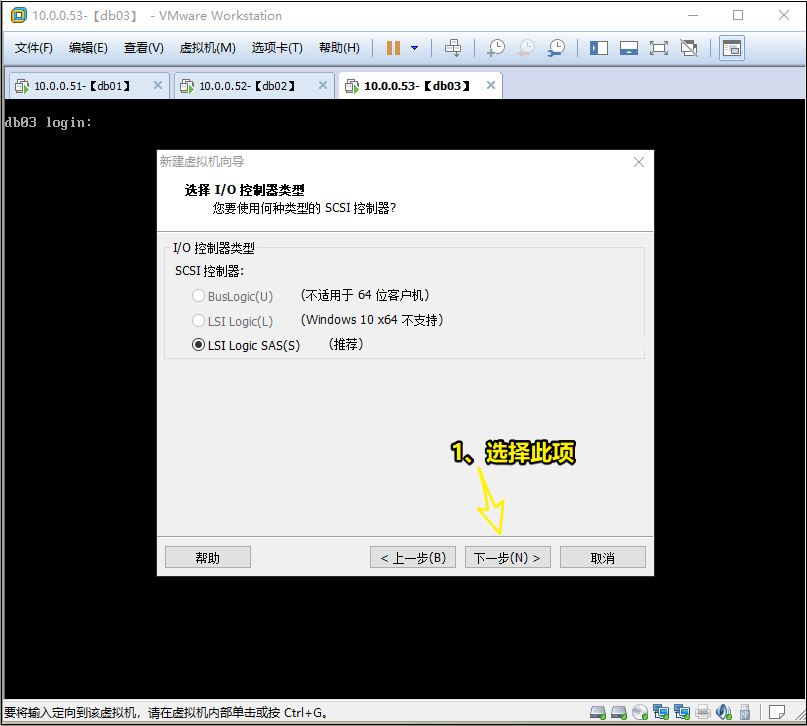Proceed with 下一步(N) button
This screenshot has height=726, width=807.
coord(507,557)
